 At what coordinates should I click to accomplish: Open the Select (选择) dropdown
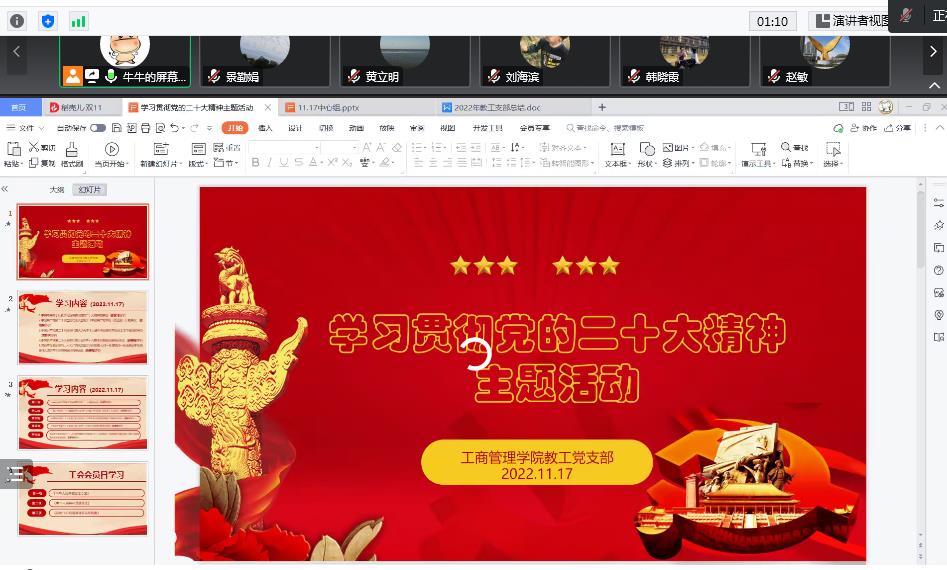832,163
